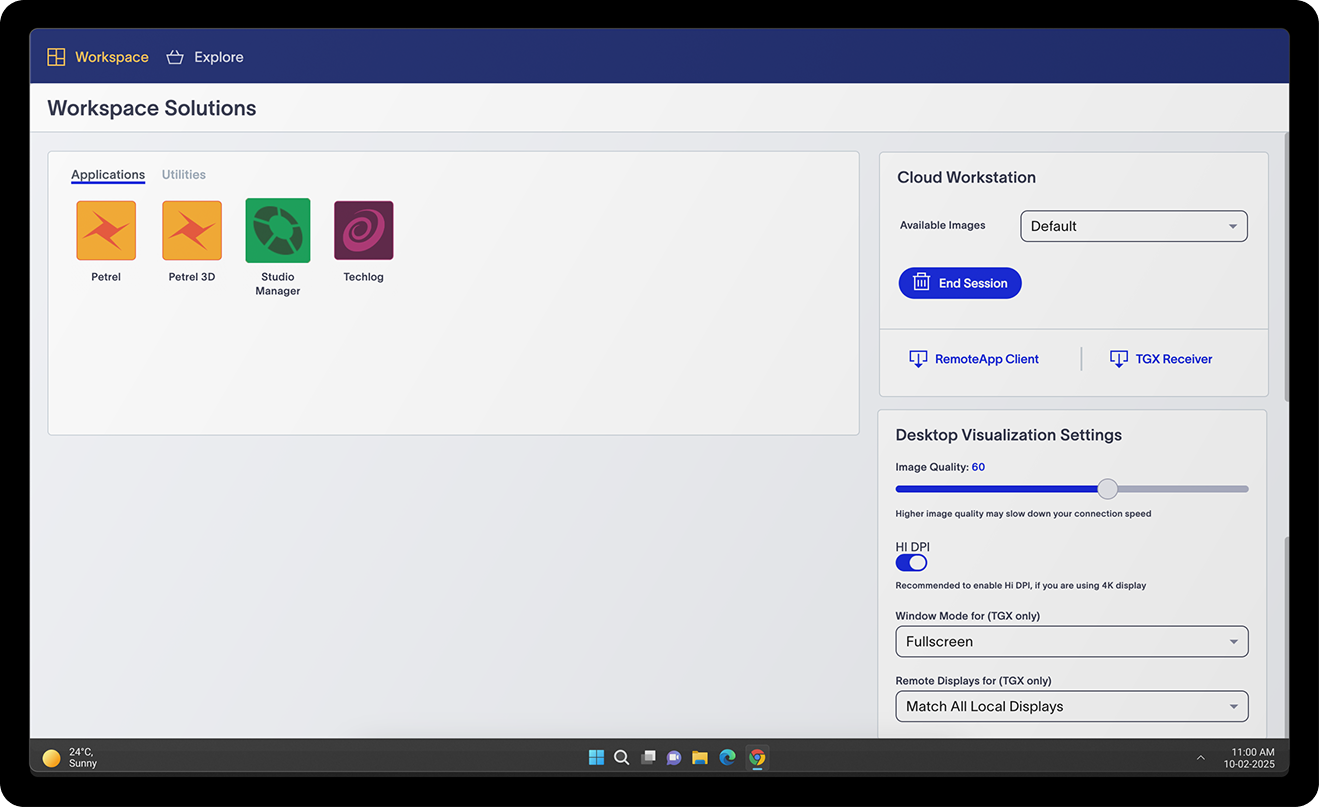Viewport: 1319px width, 807px height.
Task: Click the RemoteApp Client download icon
Action: coord(918,359)
